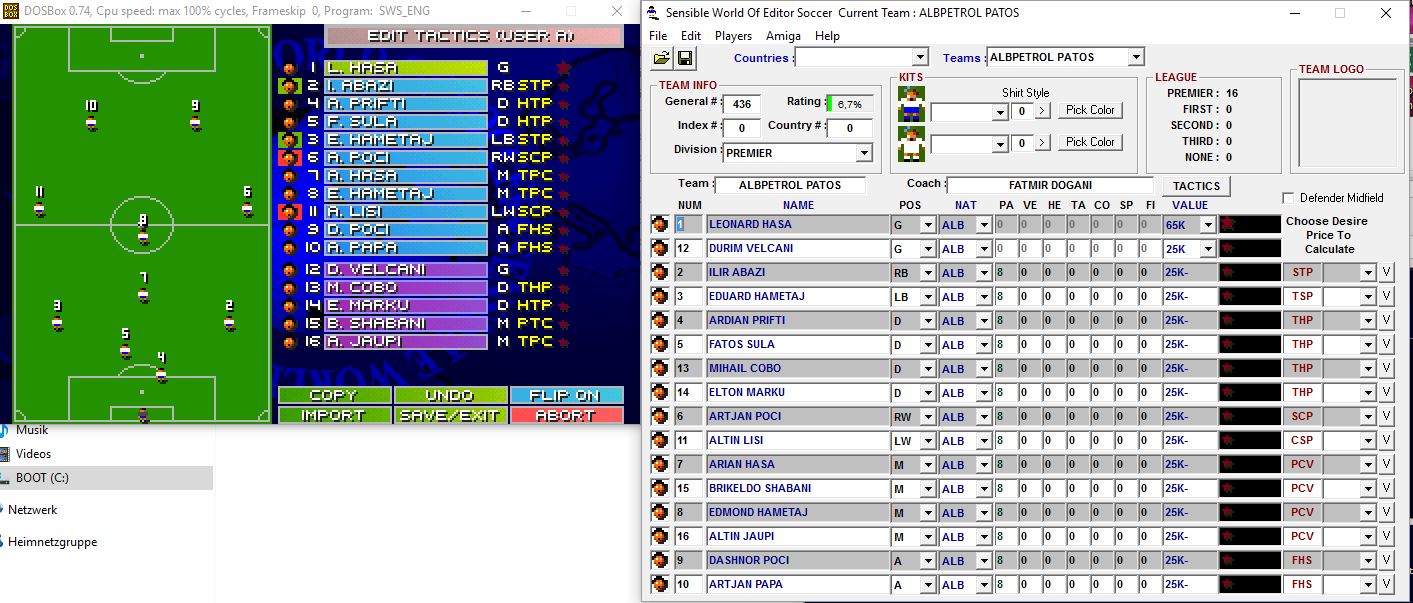
Task: Click the away kit shirt preview icon
Action: [x=911, y=143]
